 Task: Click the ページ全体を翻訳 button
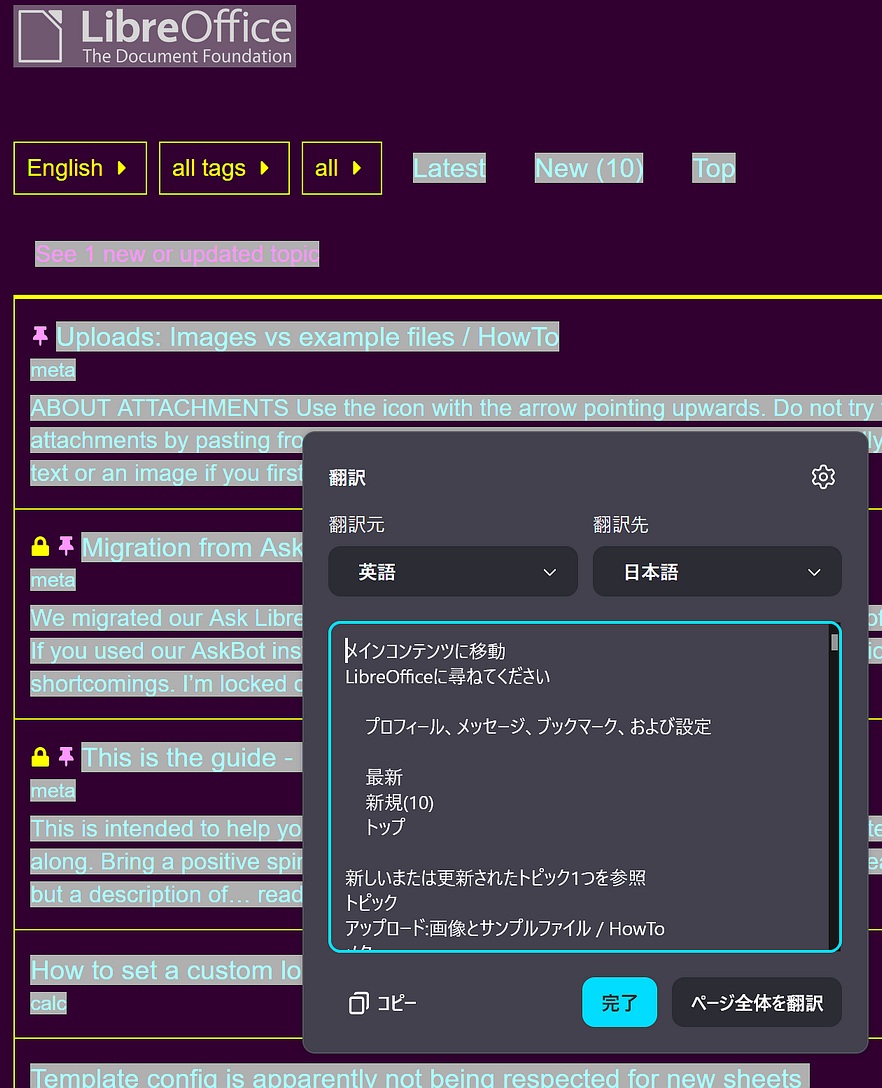(x=756, y=1003)
